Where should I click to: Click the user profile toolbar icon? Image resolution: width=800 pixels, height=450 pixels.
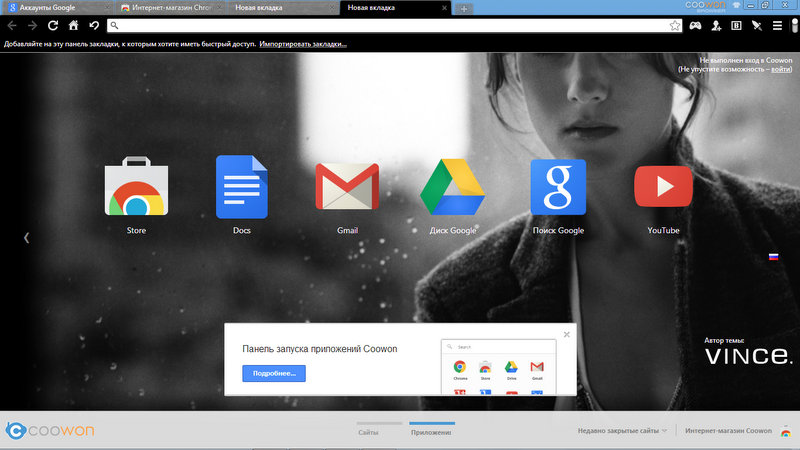716,26
